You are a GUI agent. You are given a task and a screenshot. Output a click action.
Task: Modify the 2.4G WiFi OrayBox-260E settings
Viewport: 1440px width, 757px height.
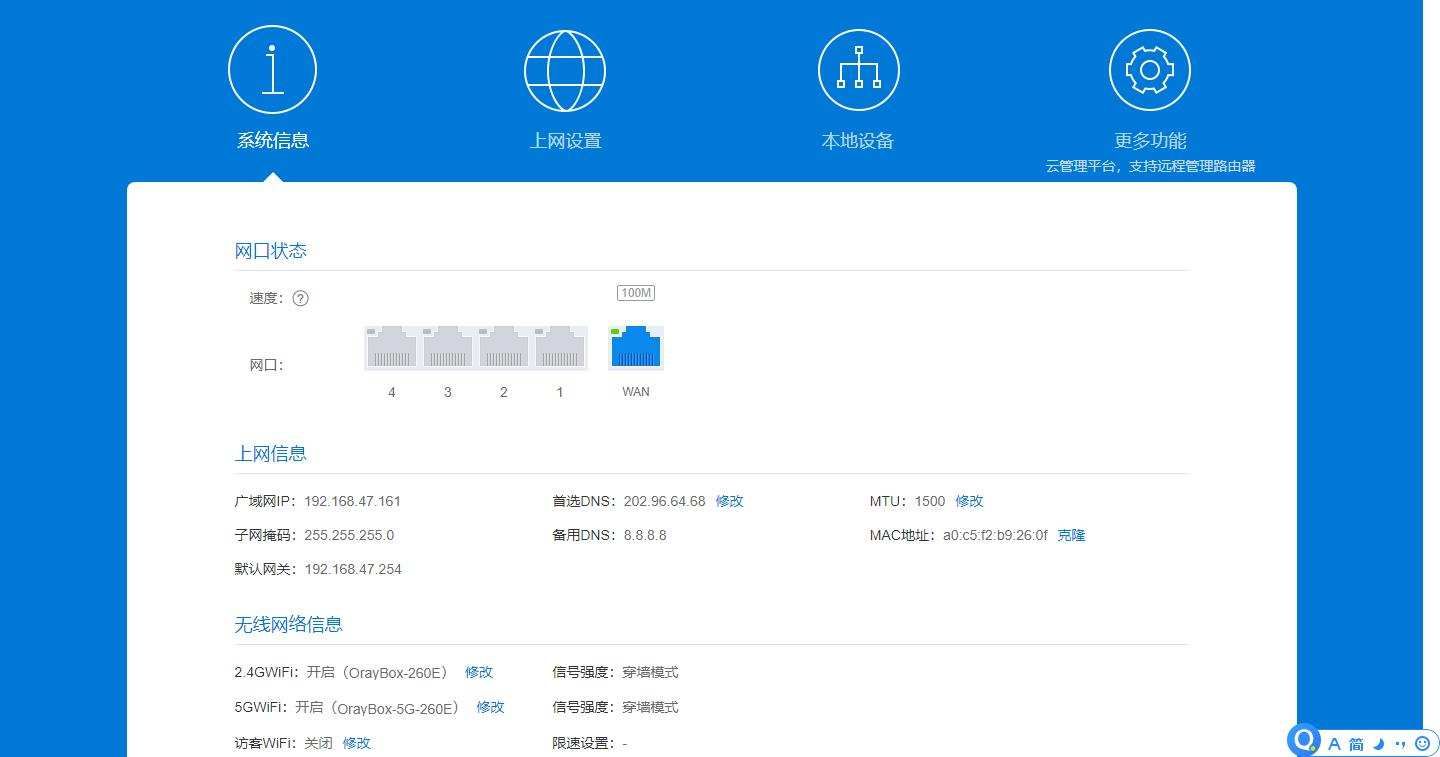[x=479, y=672]
